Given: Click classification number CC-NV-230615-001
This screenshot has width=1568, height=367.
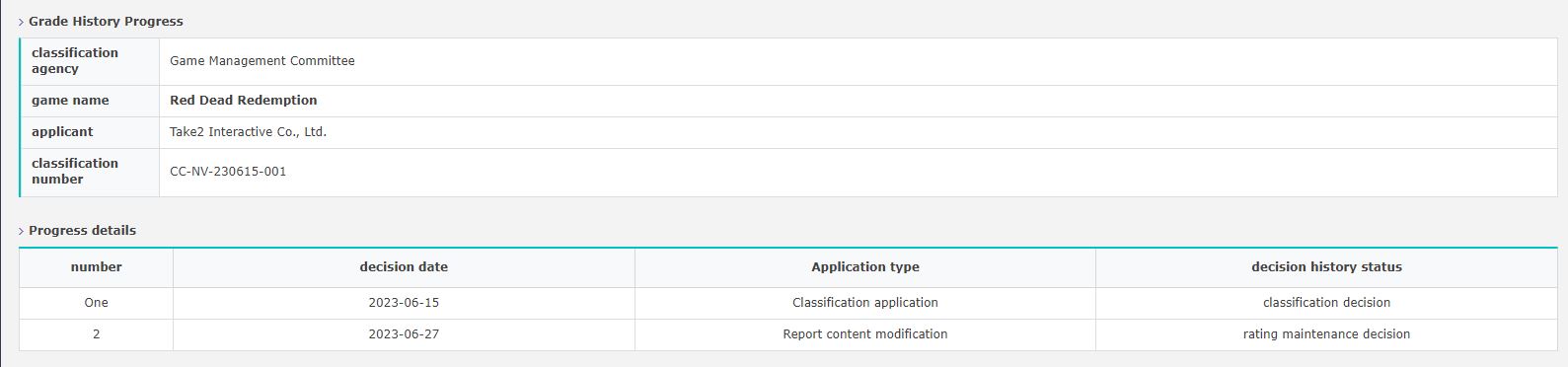Looking at the screenshot, I should pyautogui.click(x=228, y=172).
